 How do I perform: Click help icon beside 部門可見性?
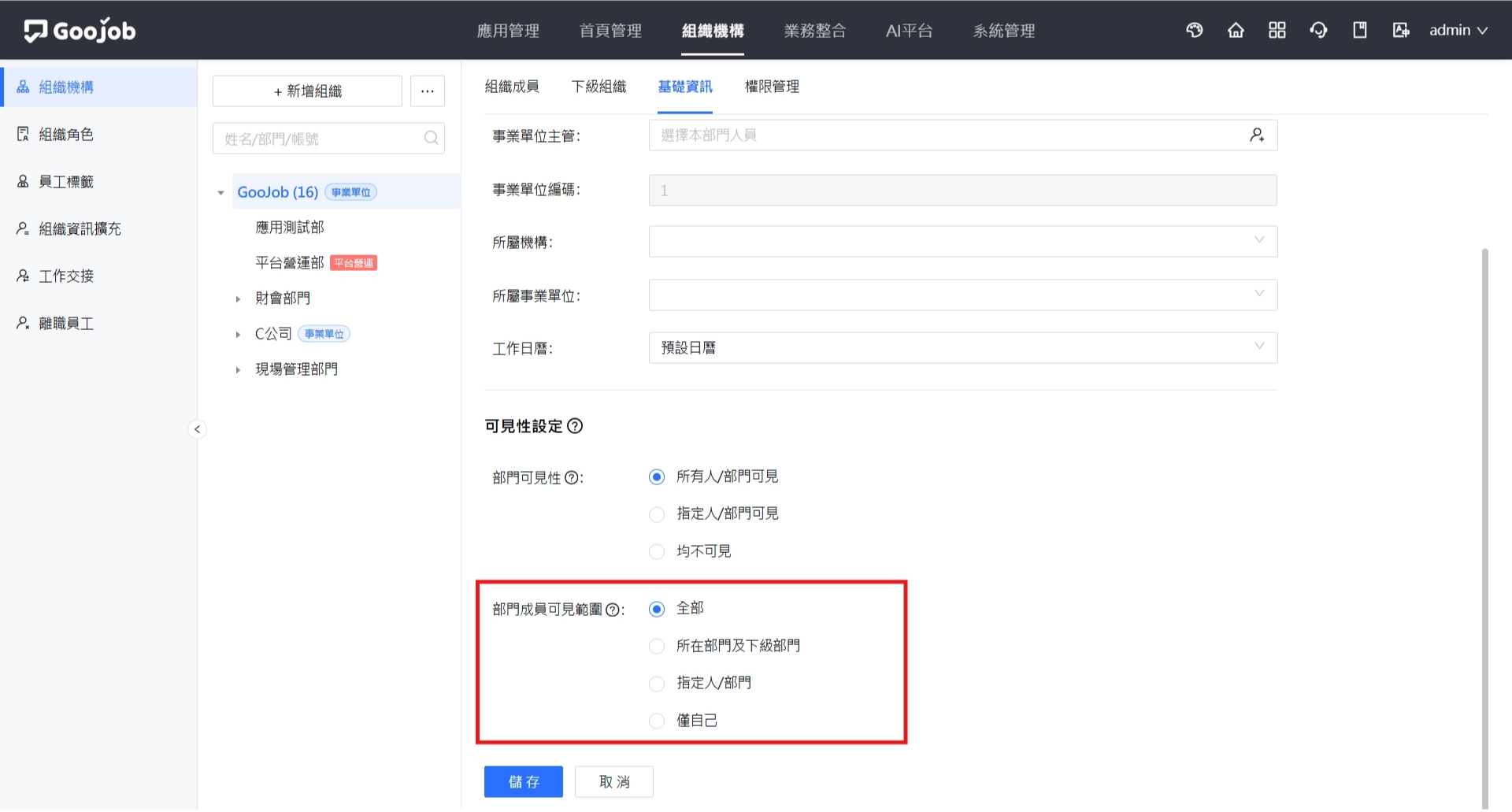click(572, 477)
